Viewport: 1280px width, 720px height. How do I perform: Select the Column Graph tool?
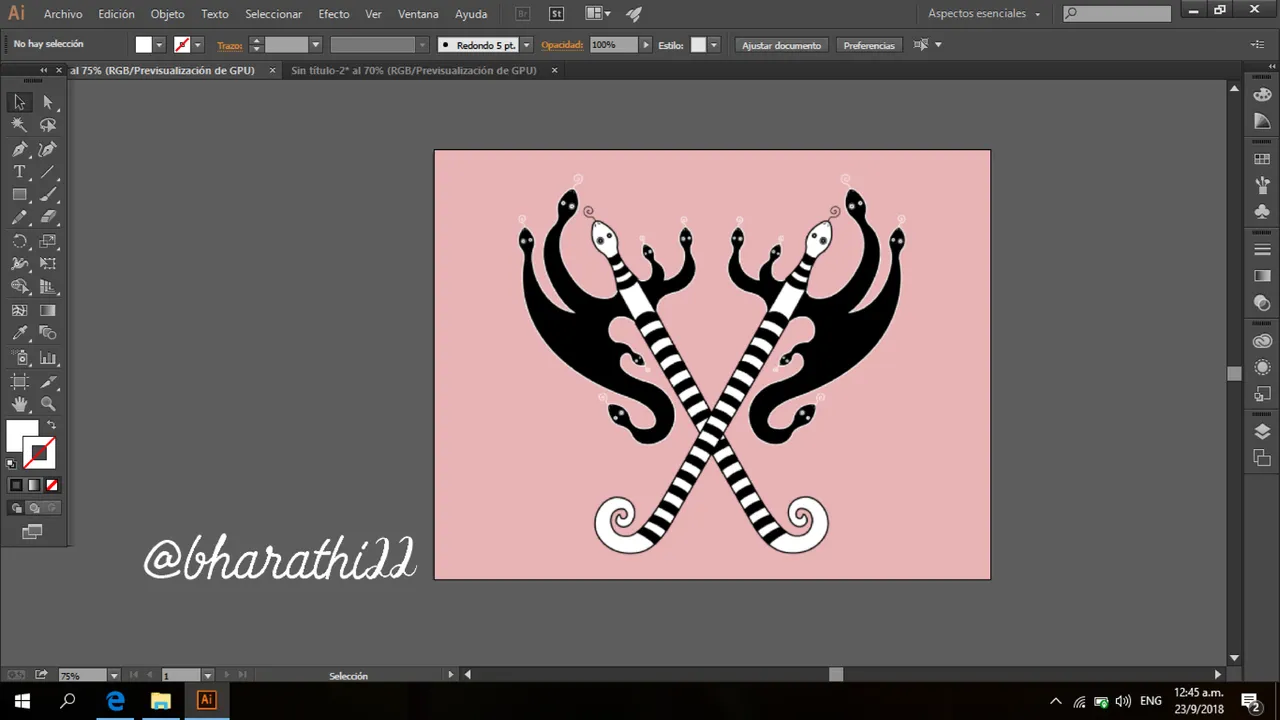click(48, 357)
